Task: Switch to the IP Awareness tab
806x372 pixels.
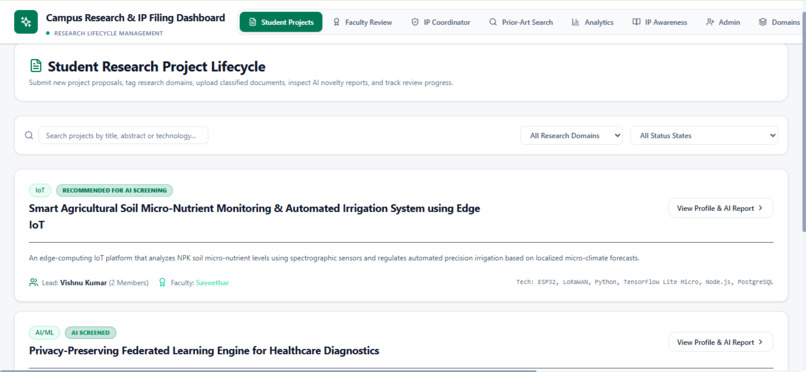Action: (x=660, y=22)
